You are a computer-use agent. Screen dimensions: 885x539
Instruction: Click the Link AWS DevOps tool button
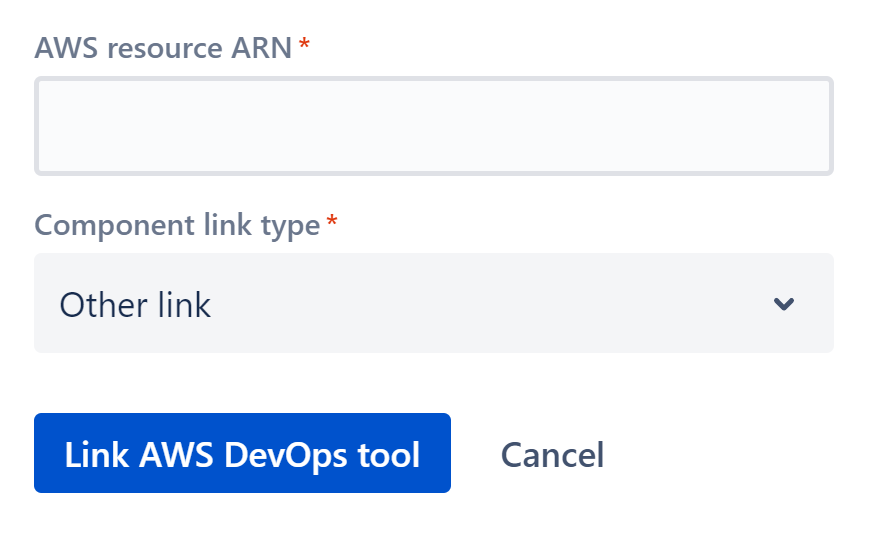[x=242, y=453]
